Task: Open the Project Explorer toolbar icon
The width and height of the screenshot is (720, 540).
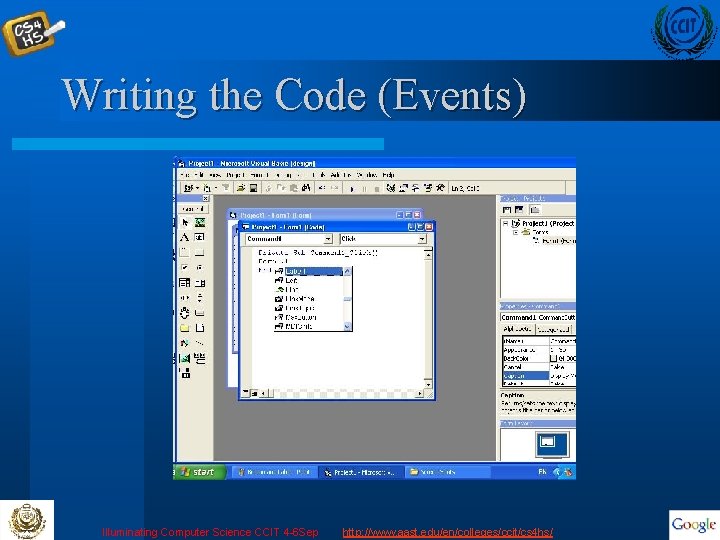Action: (390, 188)
